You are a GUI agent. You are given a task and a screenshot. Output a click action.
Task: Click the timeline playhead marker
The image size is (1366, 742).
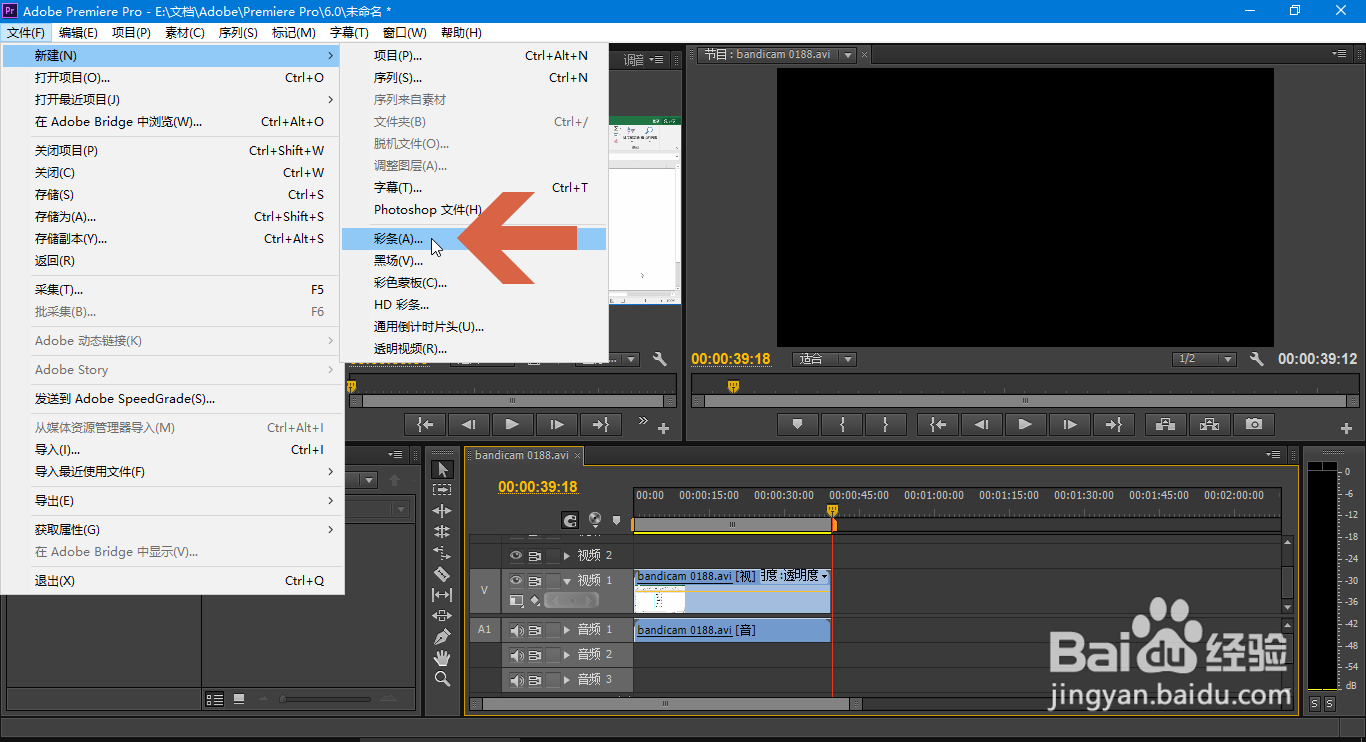(x=832, y=511)
